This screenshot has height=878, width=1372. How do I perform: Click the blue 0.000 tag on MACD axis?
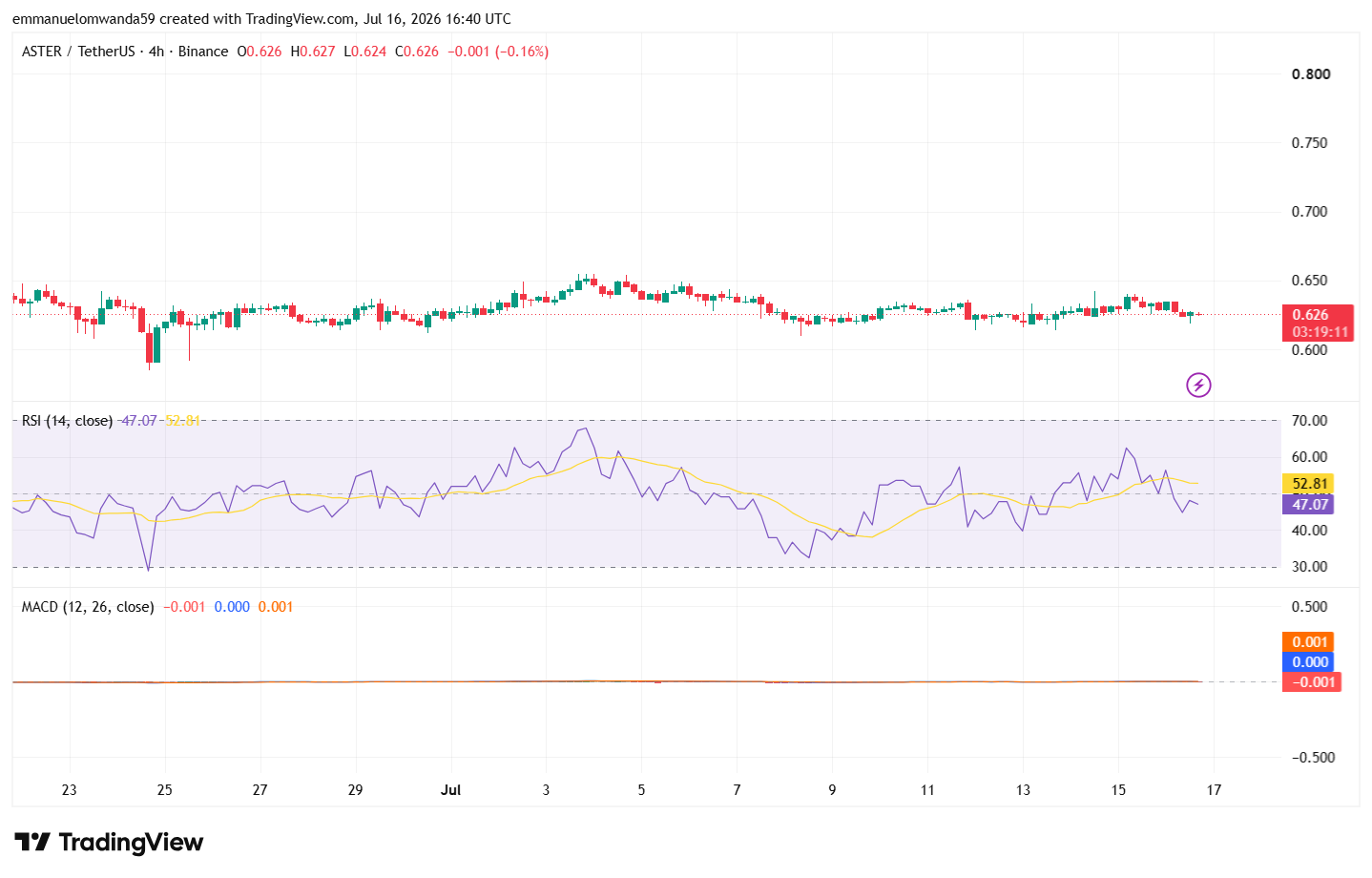(1308, 662)
